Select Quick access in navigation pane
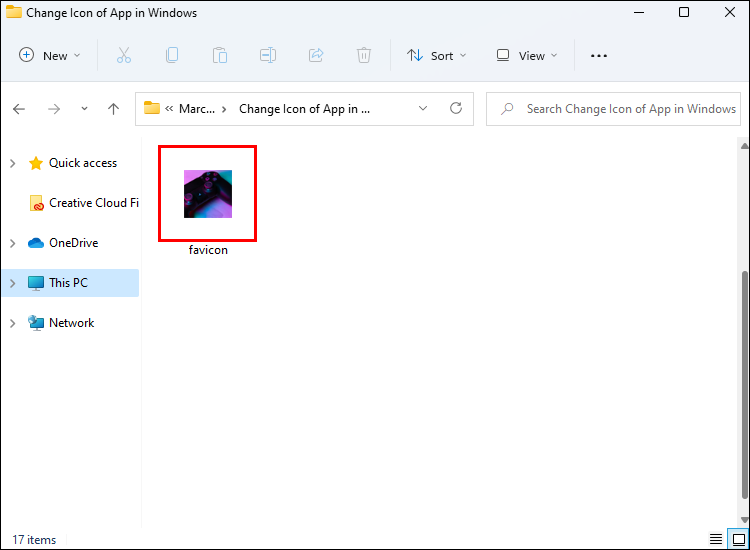This screenshot has width=750, height=550. pyautogui.click(x=83, y=163)
